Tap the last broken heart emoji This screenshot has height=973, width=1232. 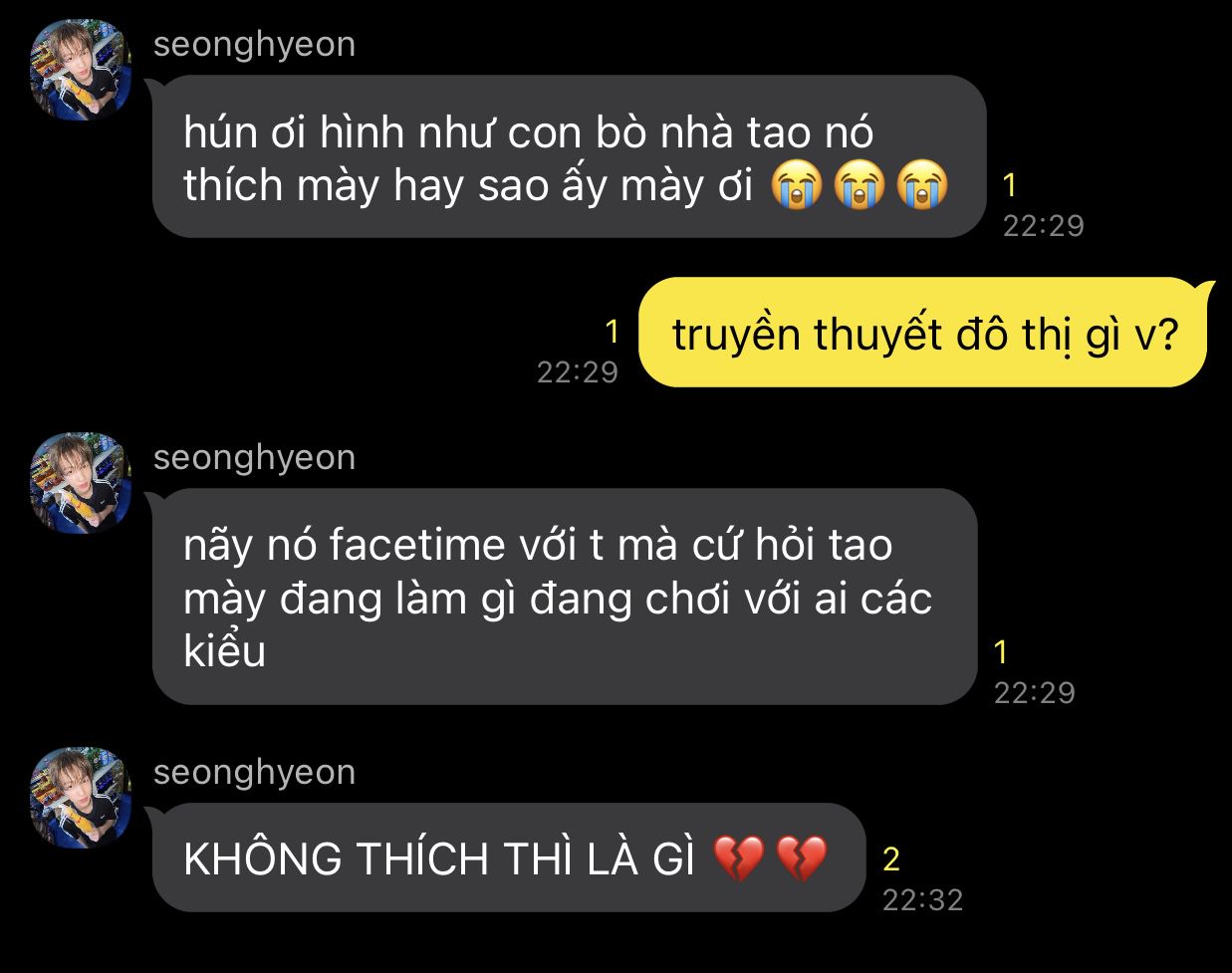pyautogui.click(x=802, y=858)
